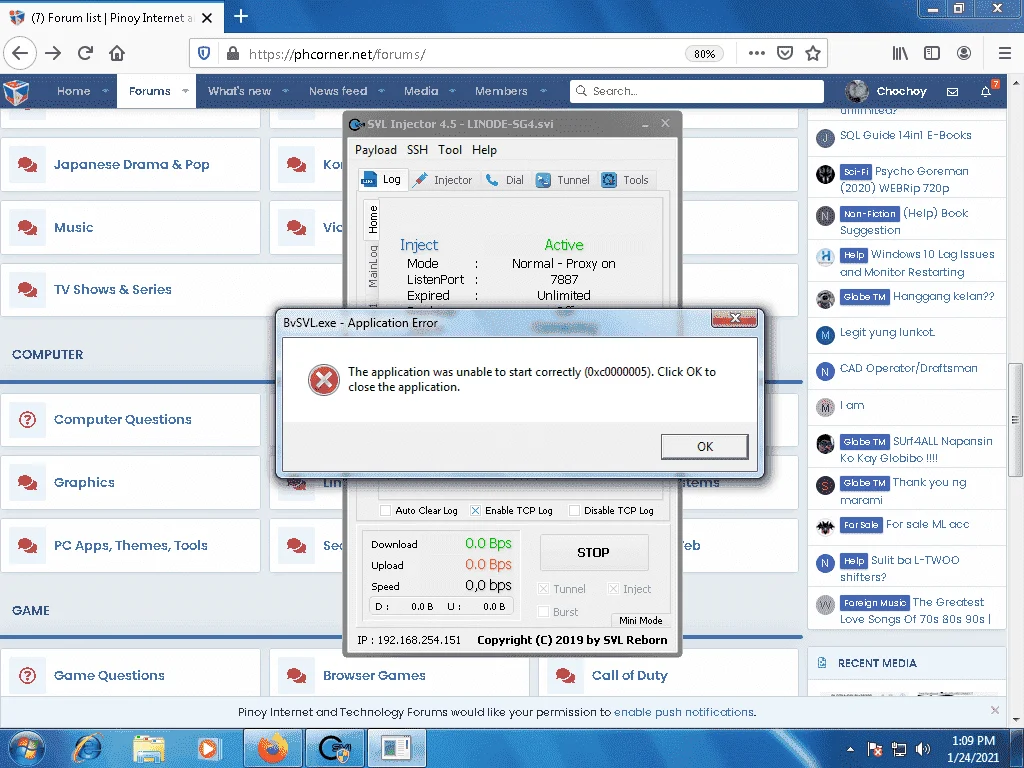Switch to the Tools tab
Viewport: 1024px width, 768px height.
click(x=626, y=180)
